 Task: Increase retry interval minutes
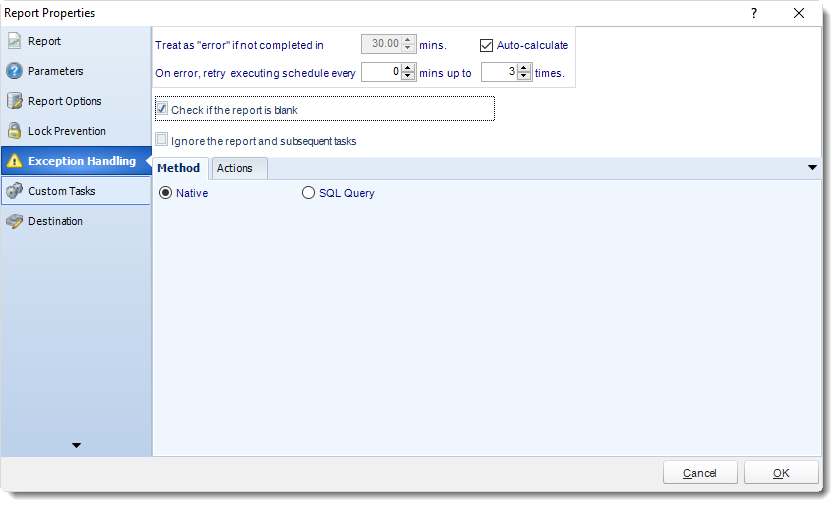408,67
